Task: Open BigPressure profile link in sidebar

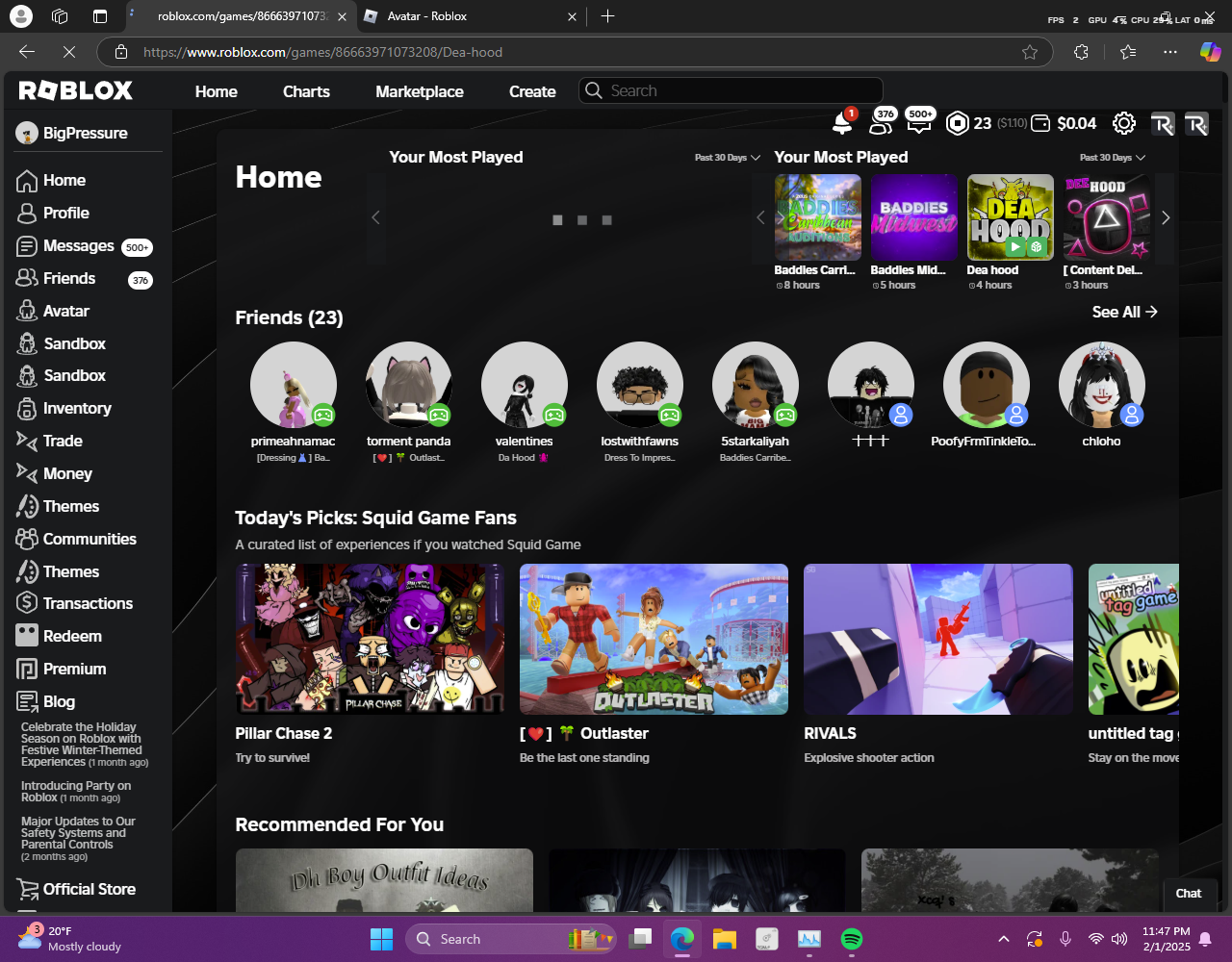Action: [x=72, y=134]
